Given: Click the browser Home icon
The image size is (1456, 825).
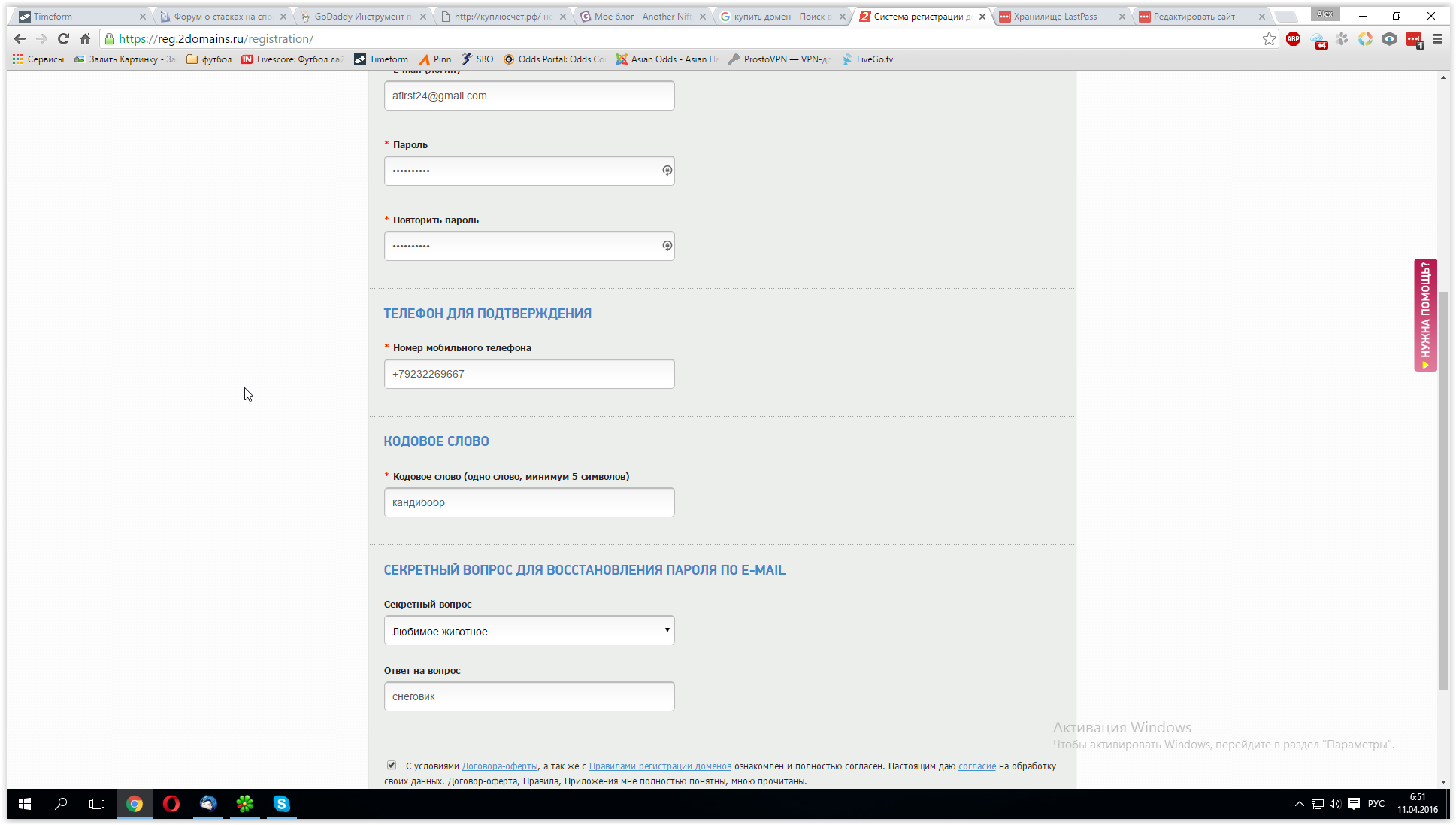Looking at the screenshot, I should [85, 39].
